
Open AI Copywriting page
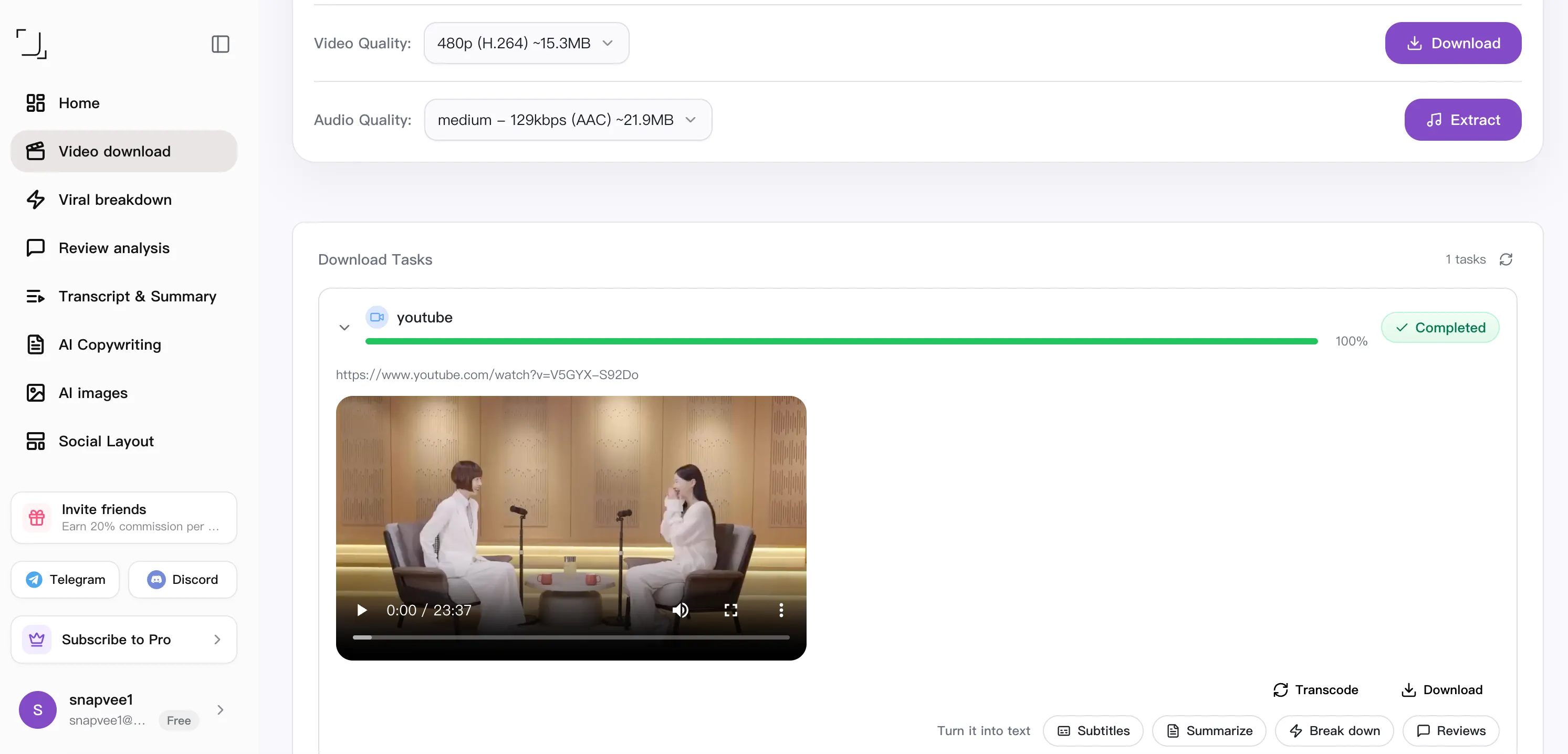pyautogui.click(x=123, y=344)
